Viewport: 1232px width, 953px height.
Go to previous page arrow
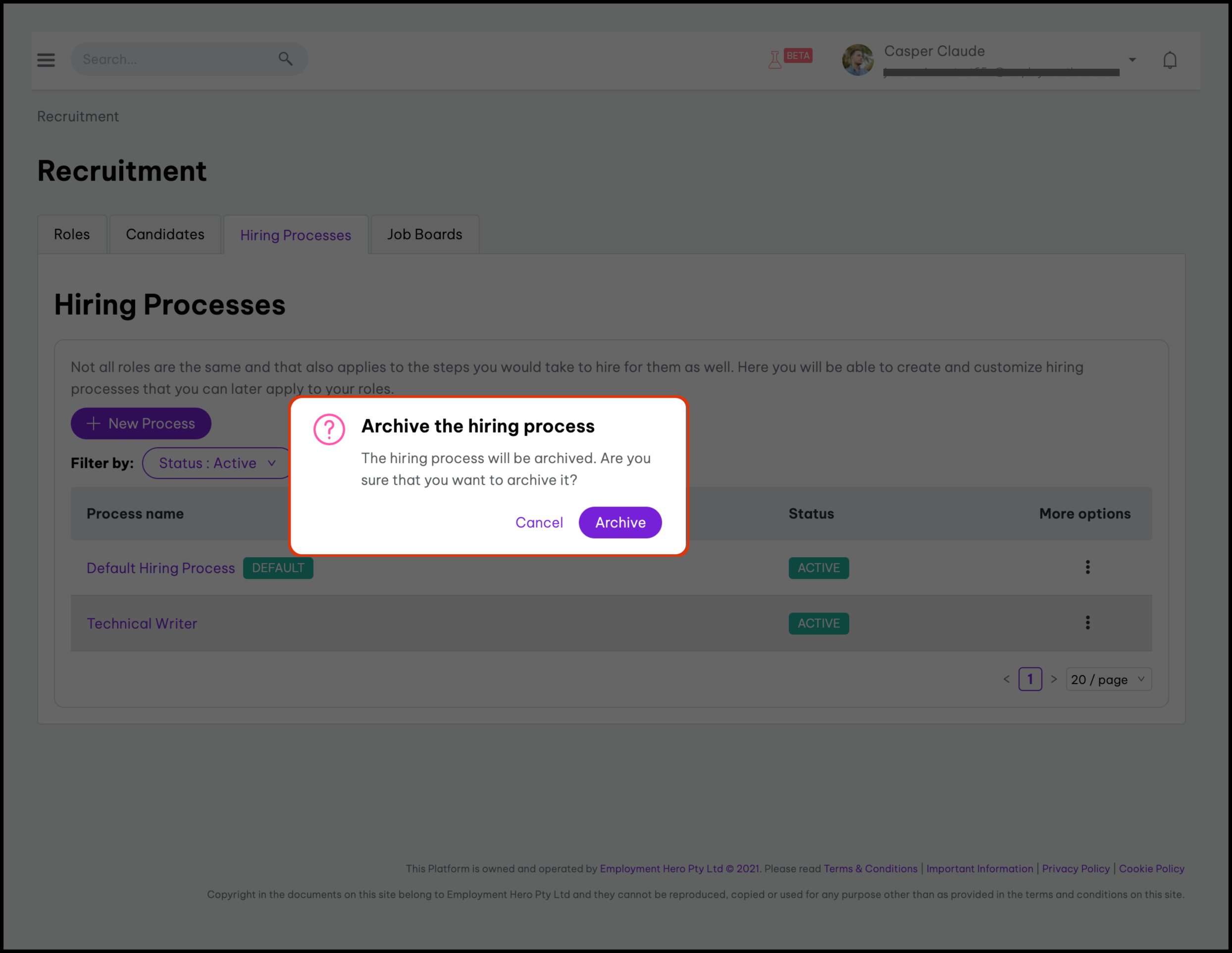tap(1006, 679)
